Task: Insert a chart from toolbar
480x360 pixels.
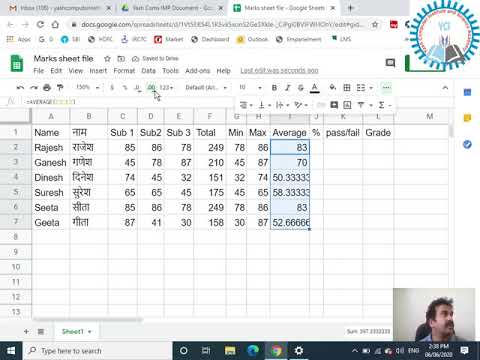Action: click(347, 105)
